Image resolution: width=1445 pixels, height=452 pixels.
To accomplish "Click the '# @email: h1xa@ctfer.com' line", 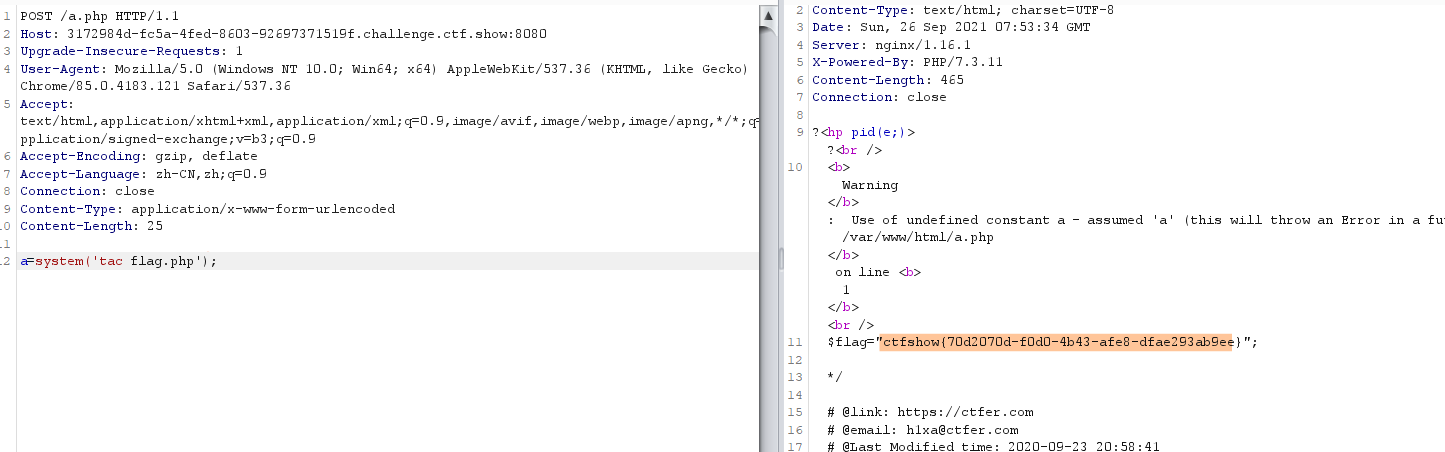I will pos(922,429).
